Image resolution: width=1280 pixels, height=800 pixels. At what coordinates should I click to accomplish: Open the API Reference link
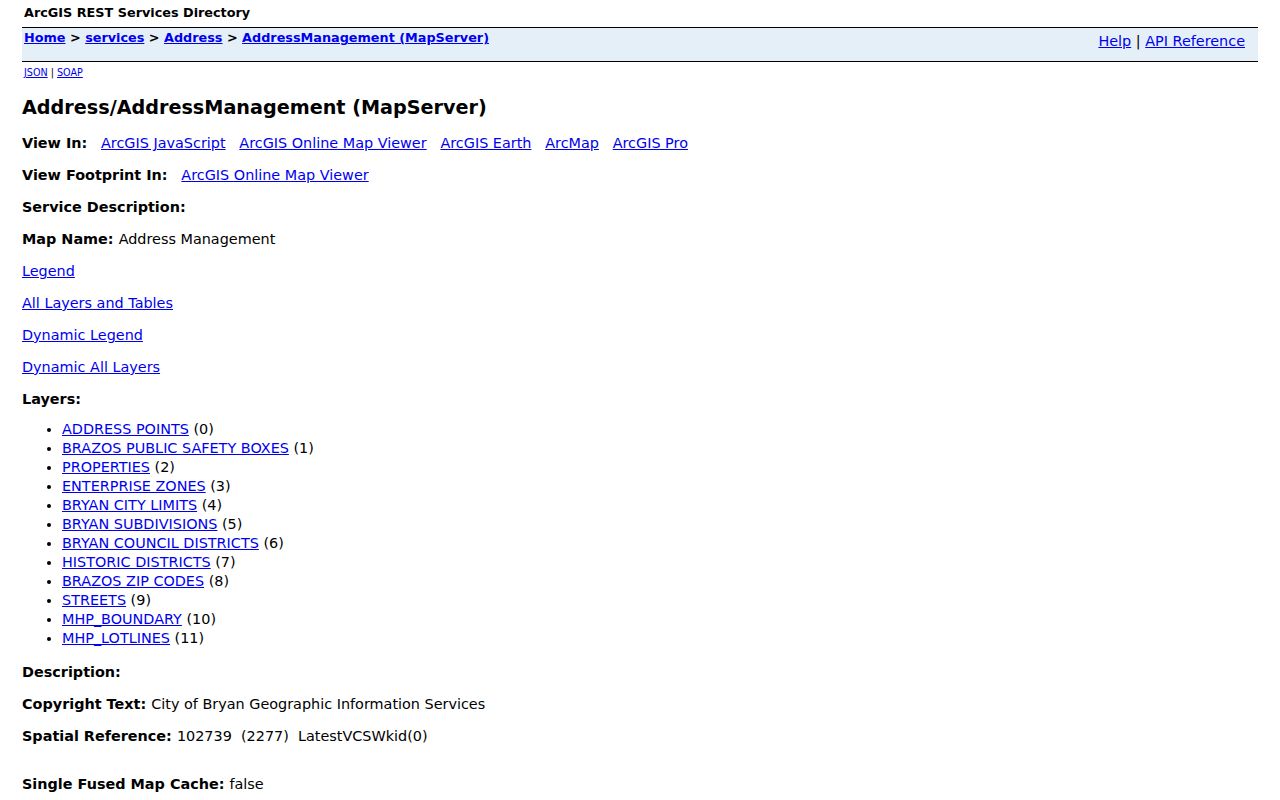pyautogui.click(x=1195, y=41)
